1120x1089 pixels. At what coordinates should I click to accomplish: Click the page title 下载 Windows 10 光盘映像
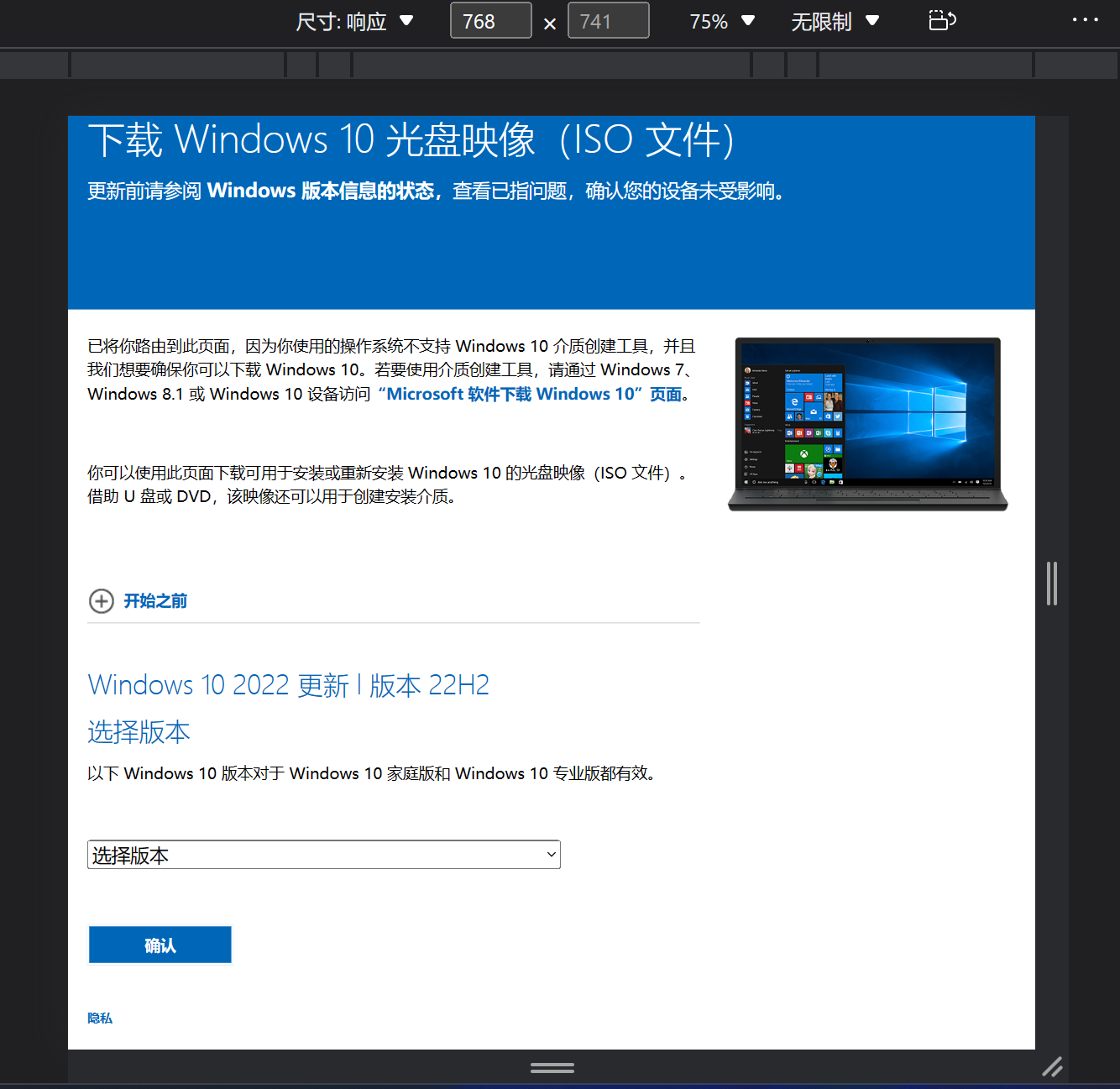coord(411,140)
